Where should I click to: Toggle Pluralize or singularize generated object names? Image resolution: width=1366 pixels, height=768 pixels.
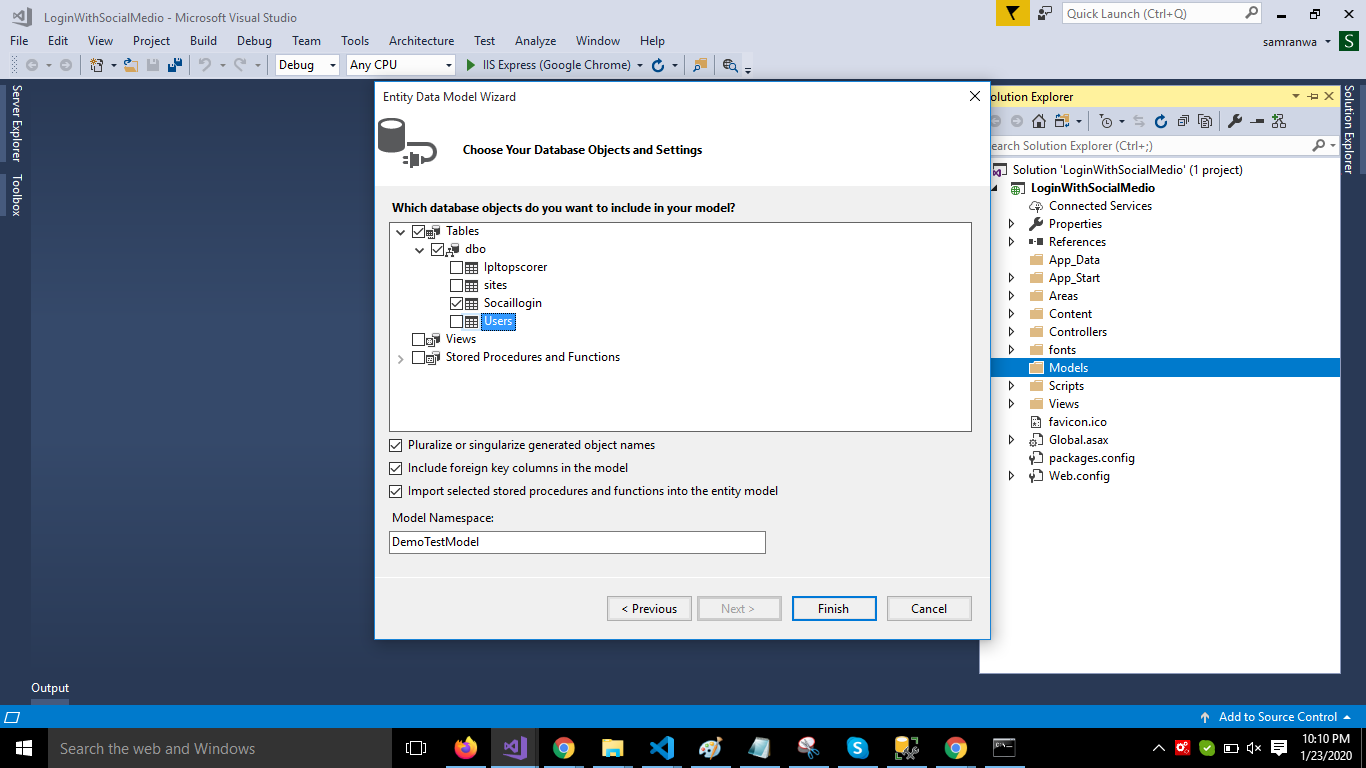(396, 445)
